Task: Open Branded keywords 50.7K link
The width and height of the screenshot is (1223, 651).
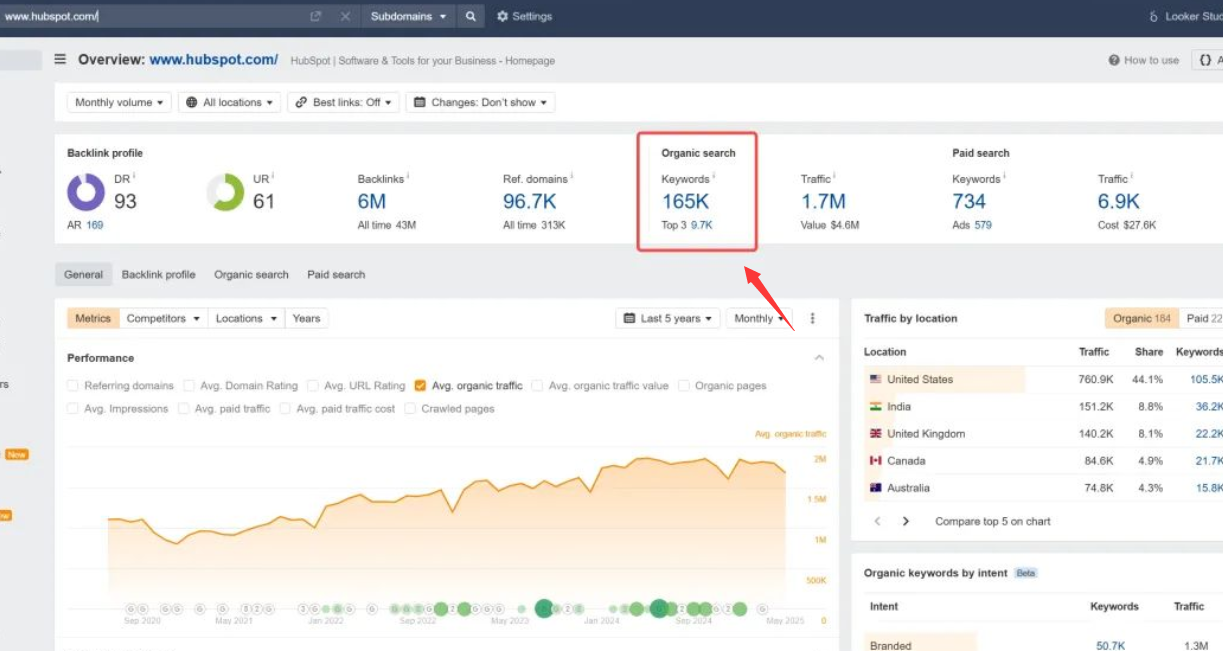Action: [1110, 646]
